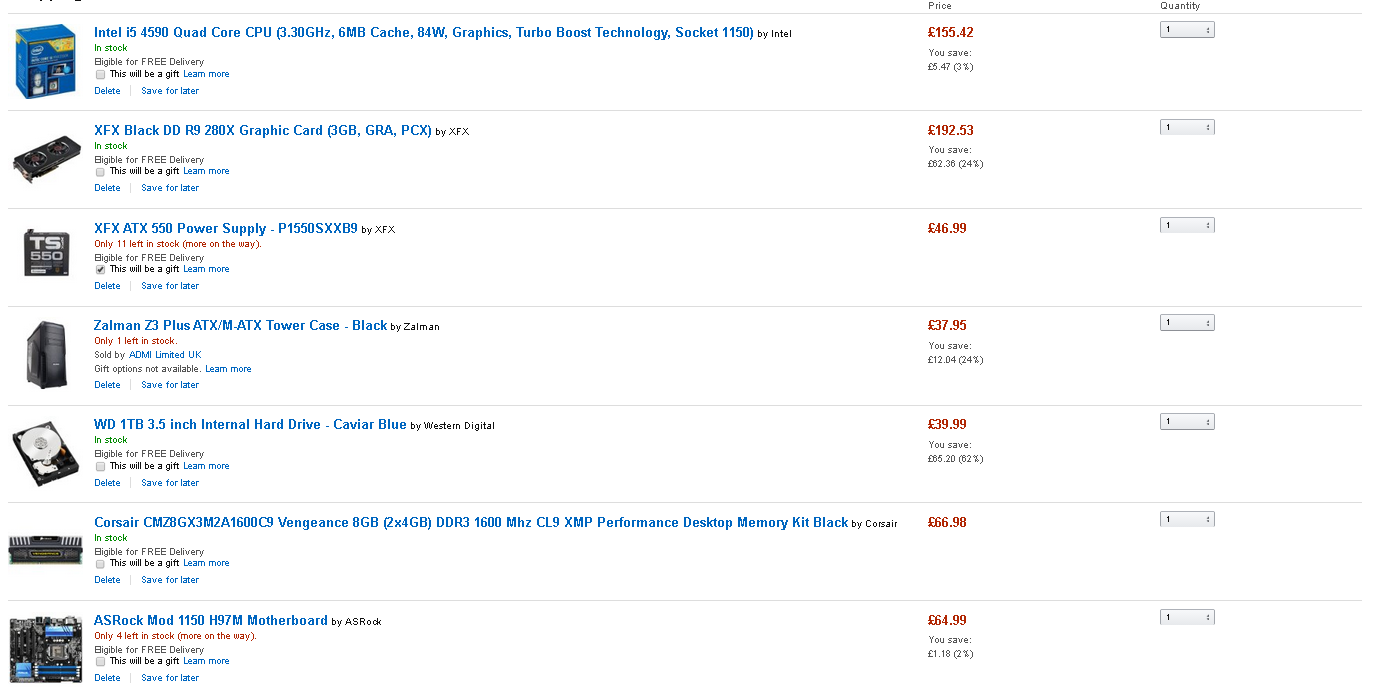Enable gift option for Corsair Vengeance memory
Image resolution: width=1392 pixels, height=694 pixels.
tap(100, 563)
